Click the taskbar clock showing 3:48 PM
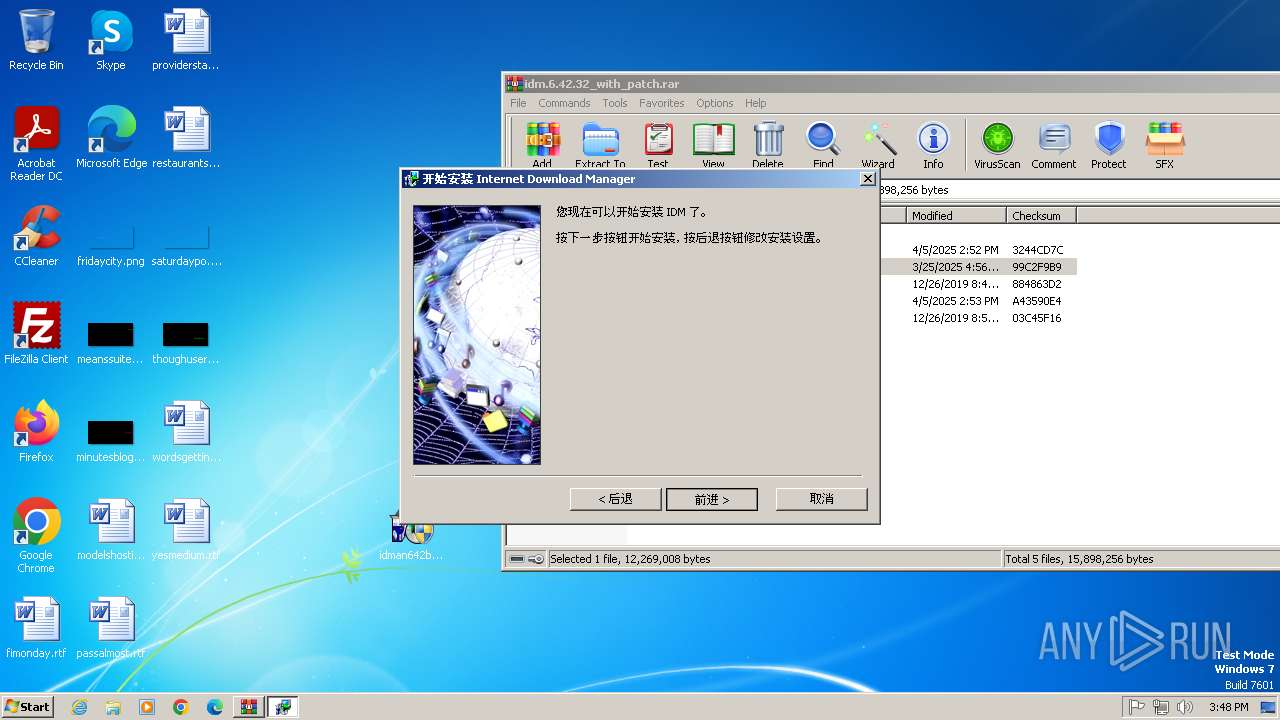1280x720 pixels. pyautogui.click(x=1228, y=707)
